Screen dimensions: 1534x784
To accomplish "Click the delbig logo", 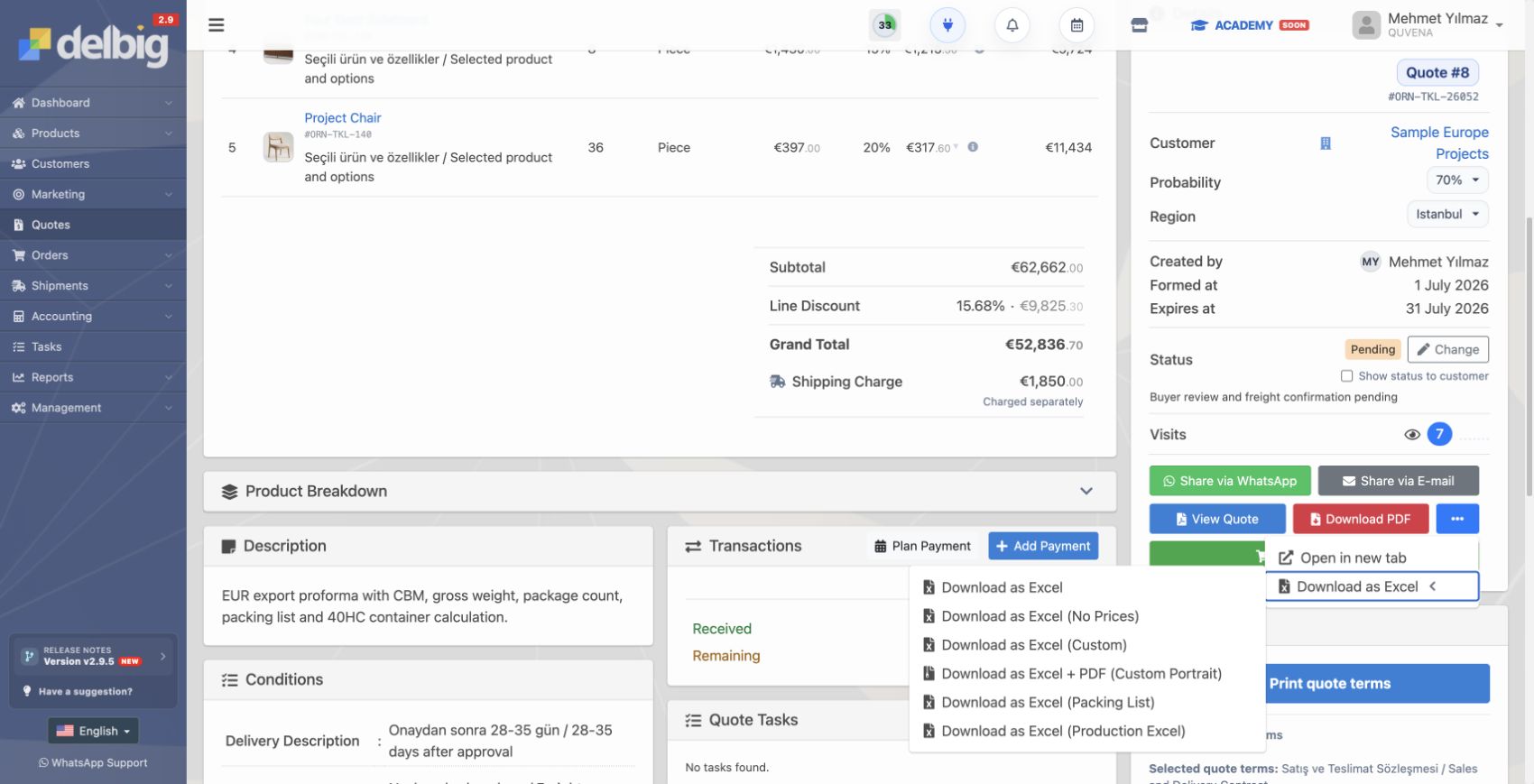I will click(x=93, y=45).
